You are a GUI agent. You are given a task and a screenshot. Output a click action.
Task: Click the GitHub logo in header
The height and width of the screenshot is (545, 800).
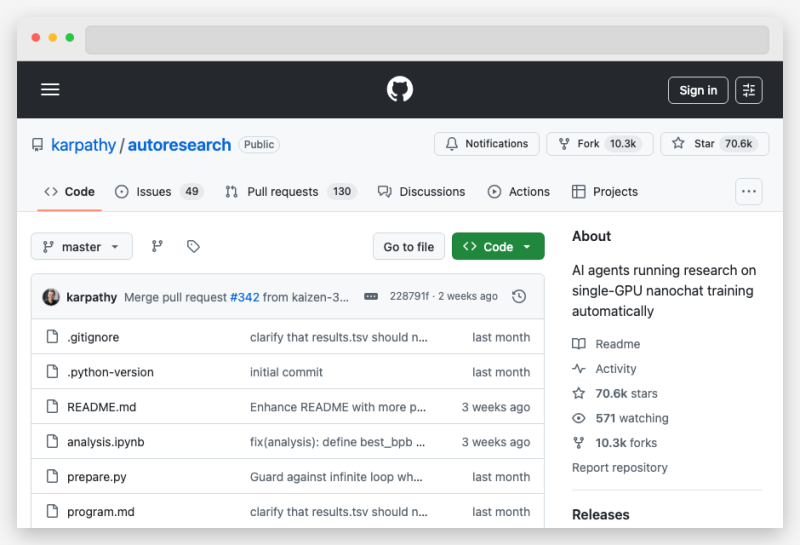tap(400, 90)
